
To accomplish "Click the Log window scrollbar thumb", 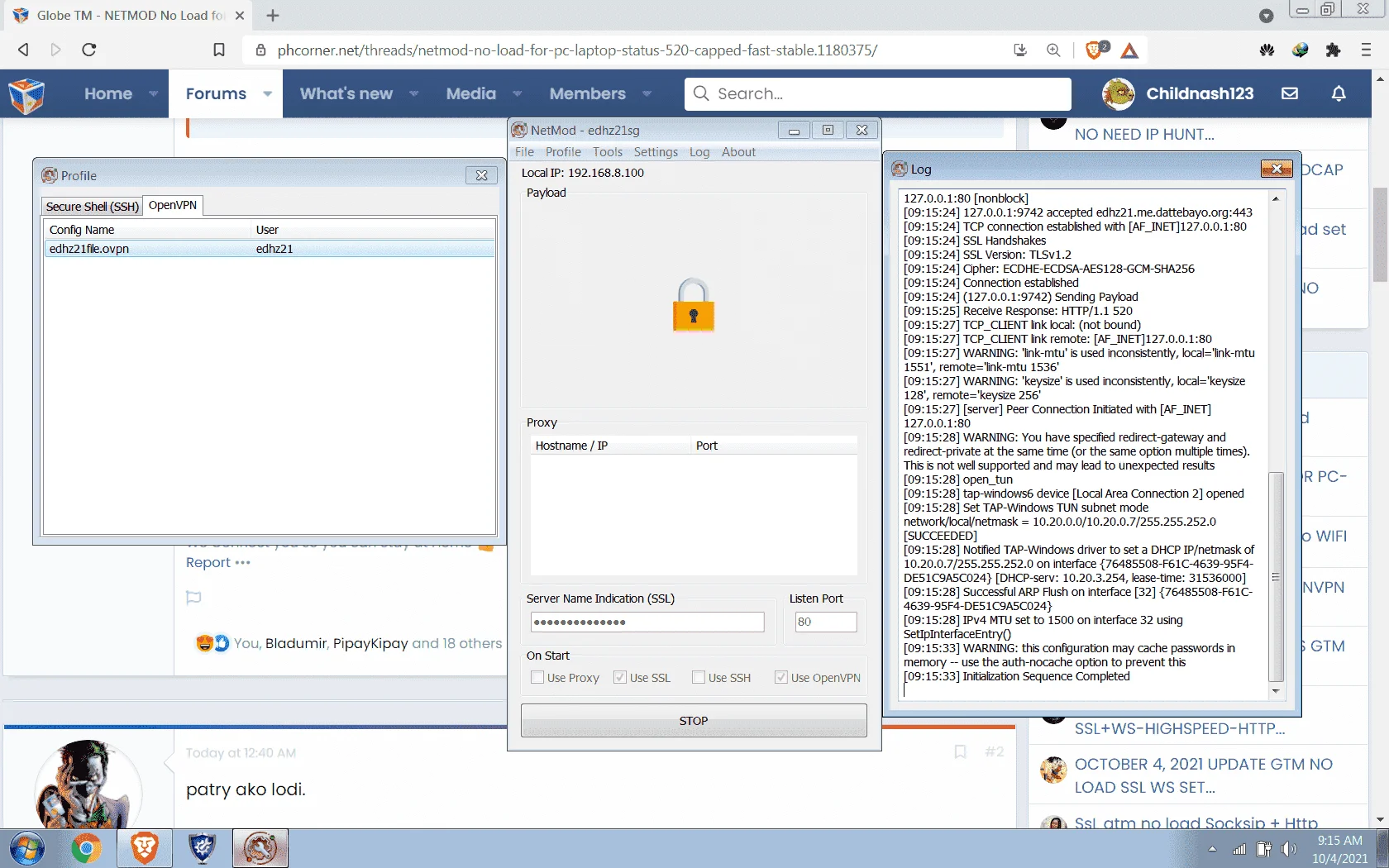I will [1276, 577].
